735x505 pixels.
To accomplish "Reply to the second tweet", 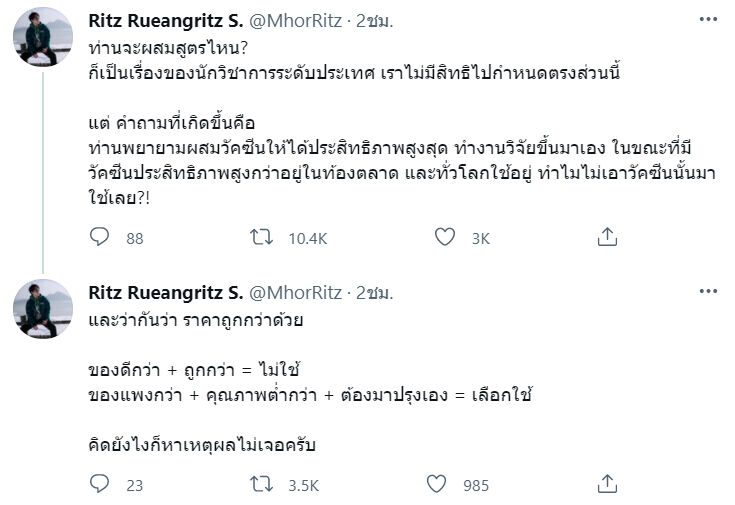I will (x=99, y=484).
